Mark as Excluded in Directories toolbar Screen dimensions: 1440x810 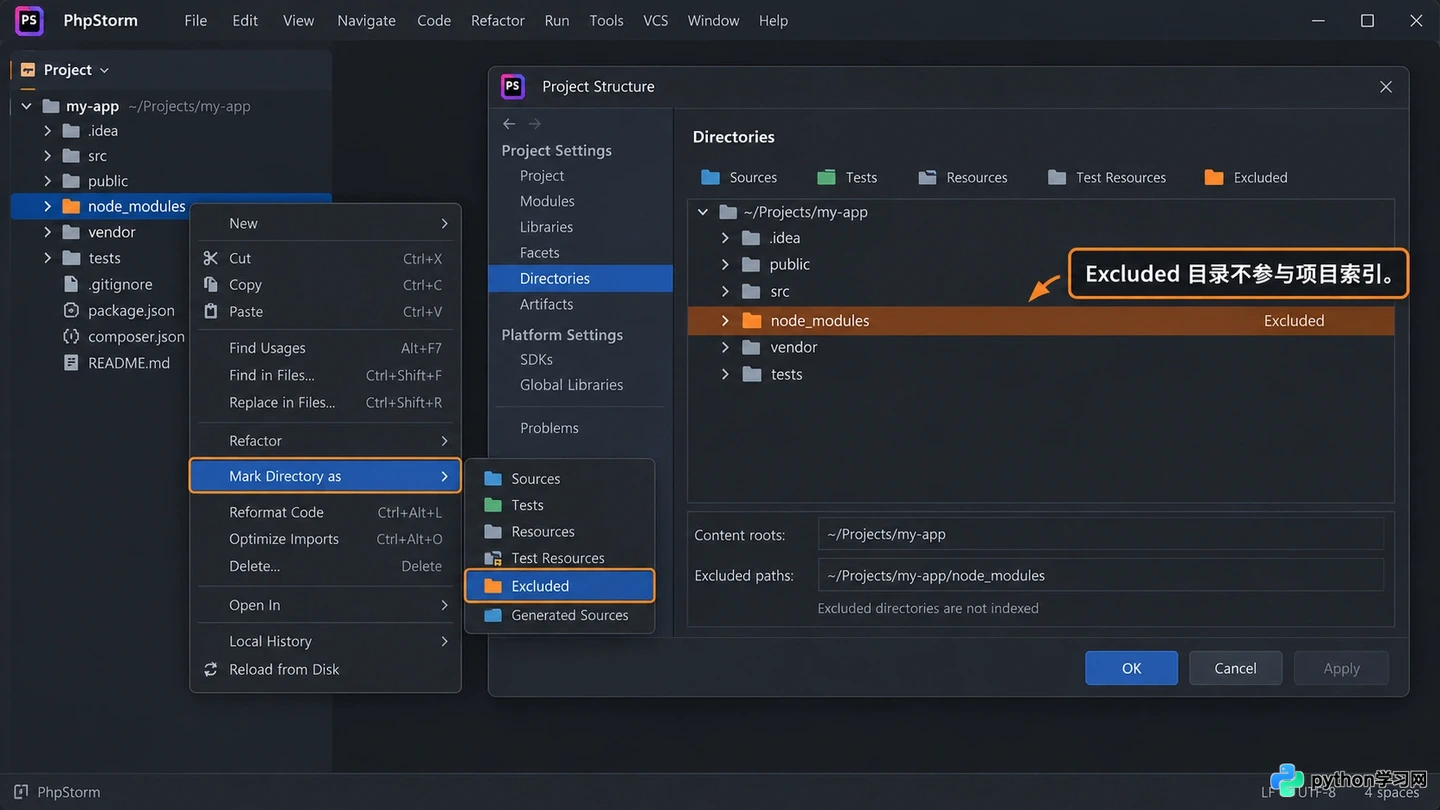pos(1246,177)
